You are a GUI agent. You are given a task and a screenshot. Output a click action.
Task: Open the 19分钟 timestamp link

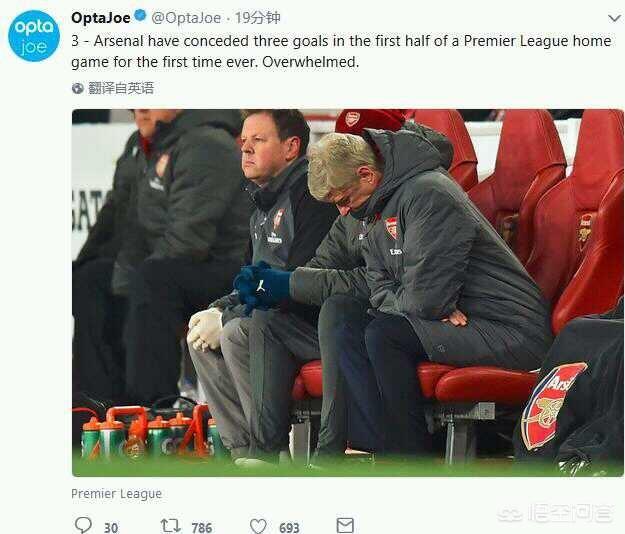[x=257, y=17]
